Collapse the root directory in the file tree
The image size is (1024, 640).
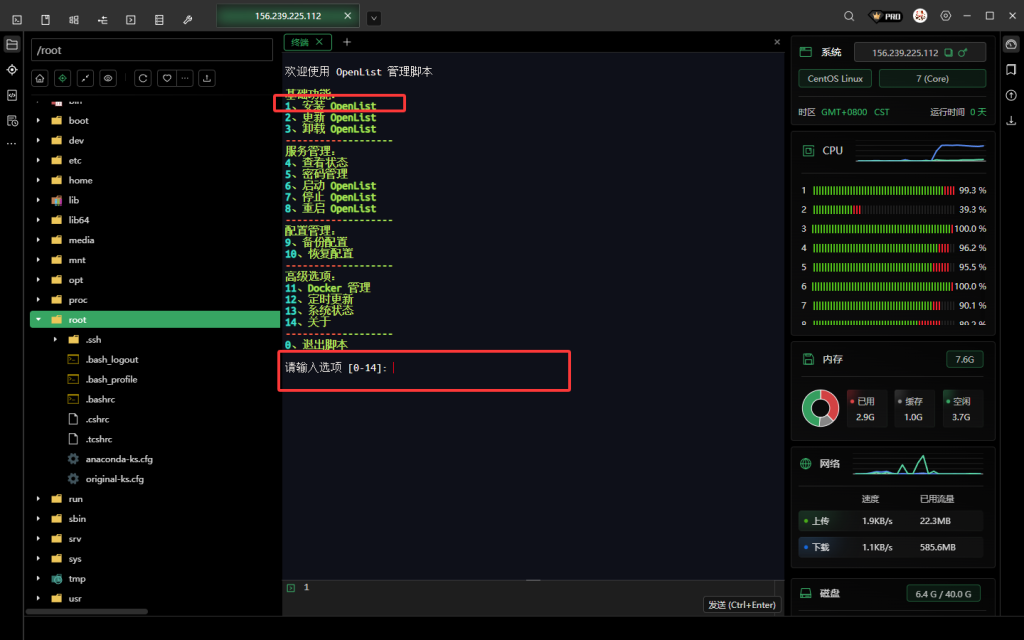click(40, 319)
